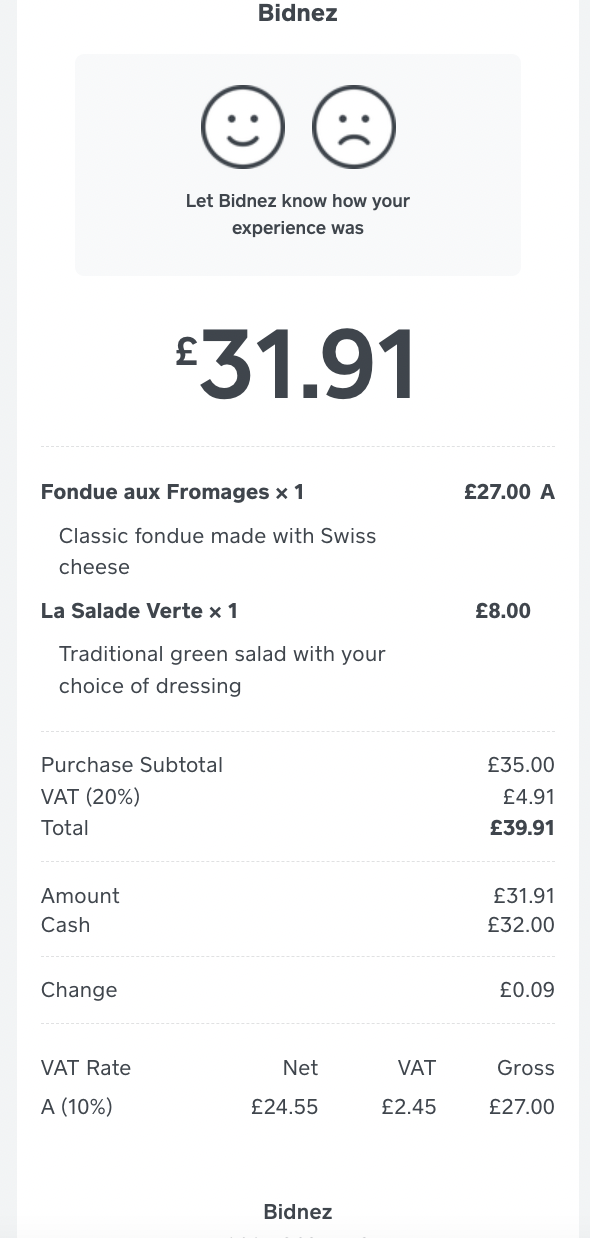This screenshot has width=590, height=1238.
Task: Tap the pound symbol next to the total
Action: coord(186,352)
